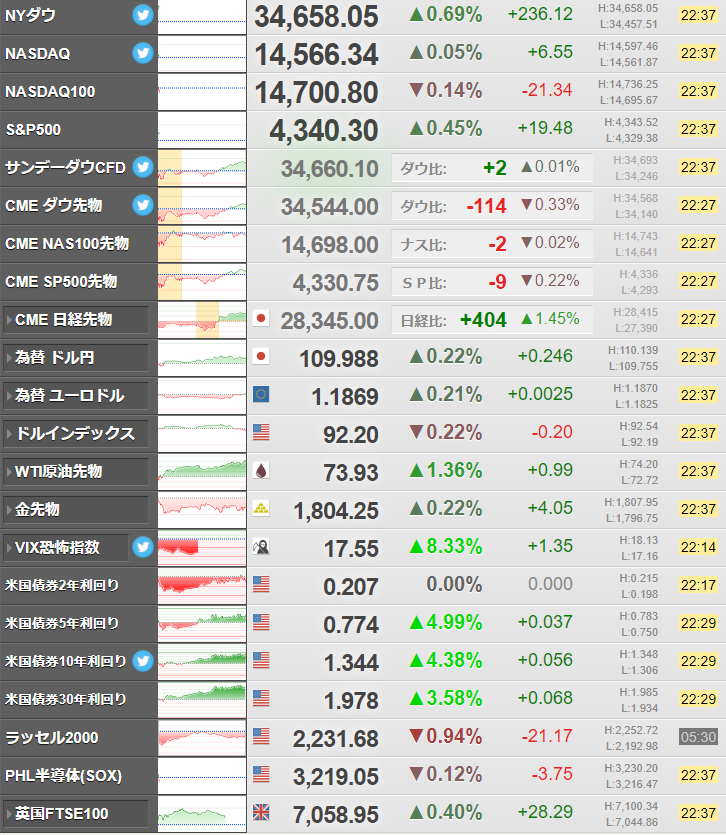Click the Japan flag in CME 日経先物 row
This screenshot has height=835, width=726.
click(261, 318)
